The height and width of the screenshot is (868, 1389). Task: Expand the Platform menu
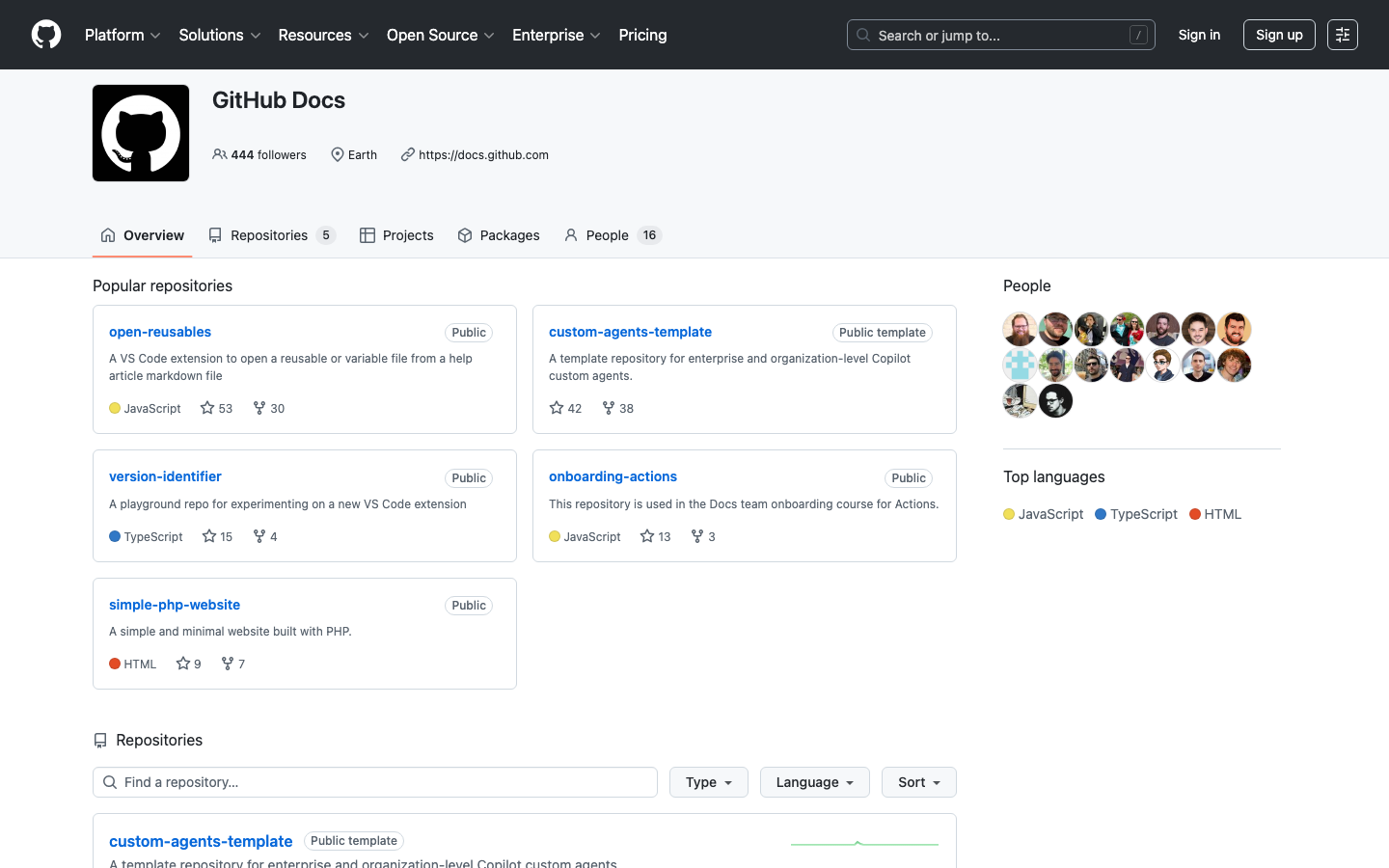(123, 35)
